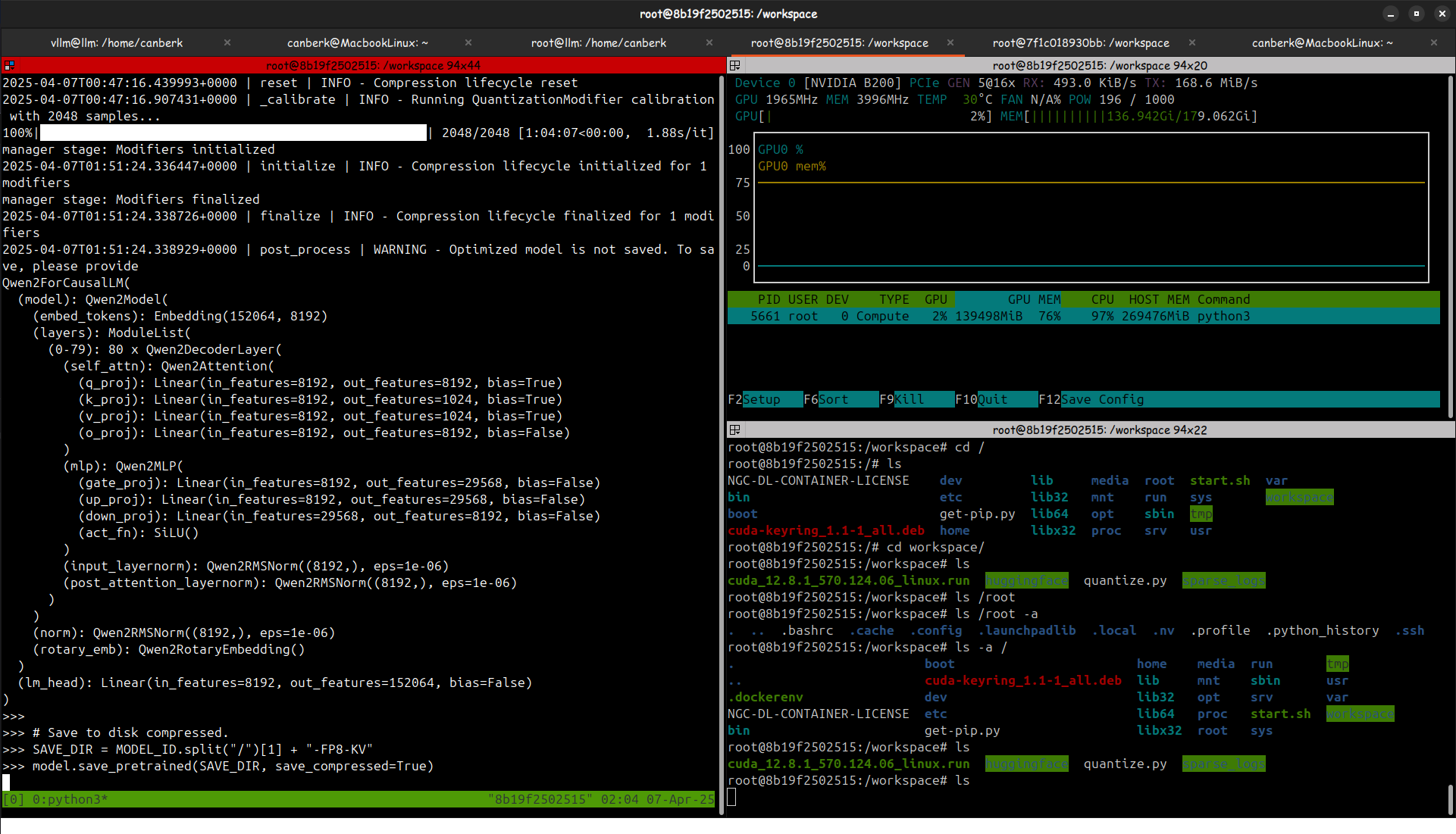Click F9 Kill in nvtop

click(x=916, y=400)
